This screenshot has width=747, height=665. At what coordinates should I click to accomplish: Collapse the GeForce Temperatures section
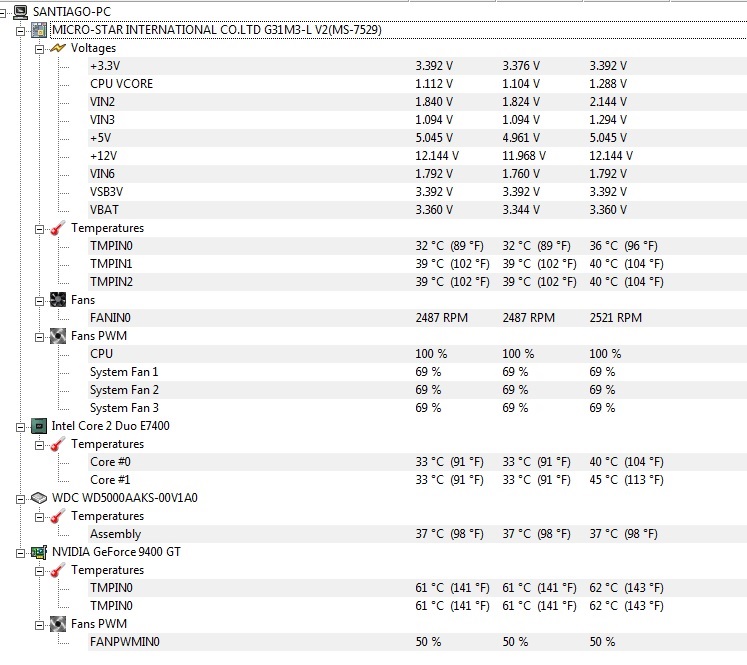tap(40, 571)
